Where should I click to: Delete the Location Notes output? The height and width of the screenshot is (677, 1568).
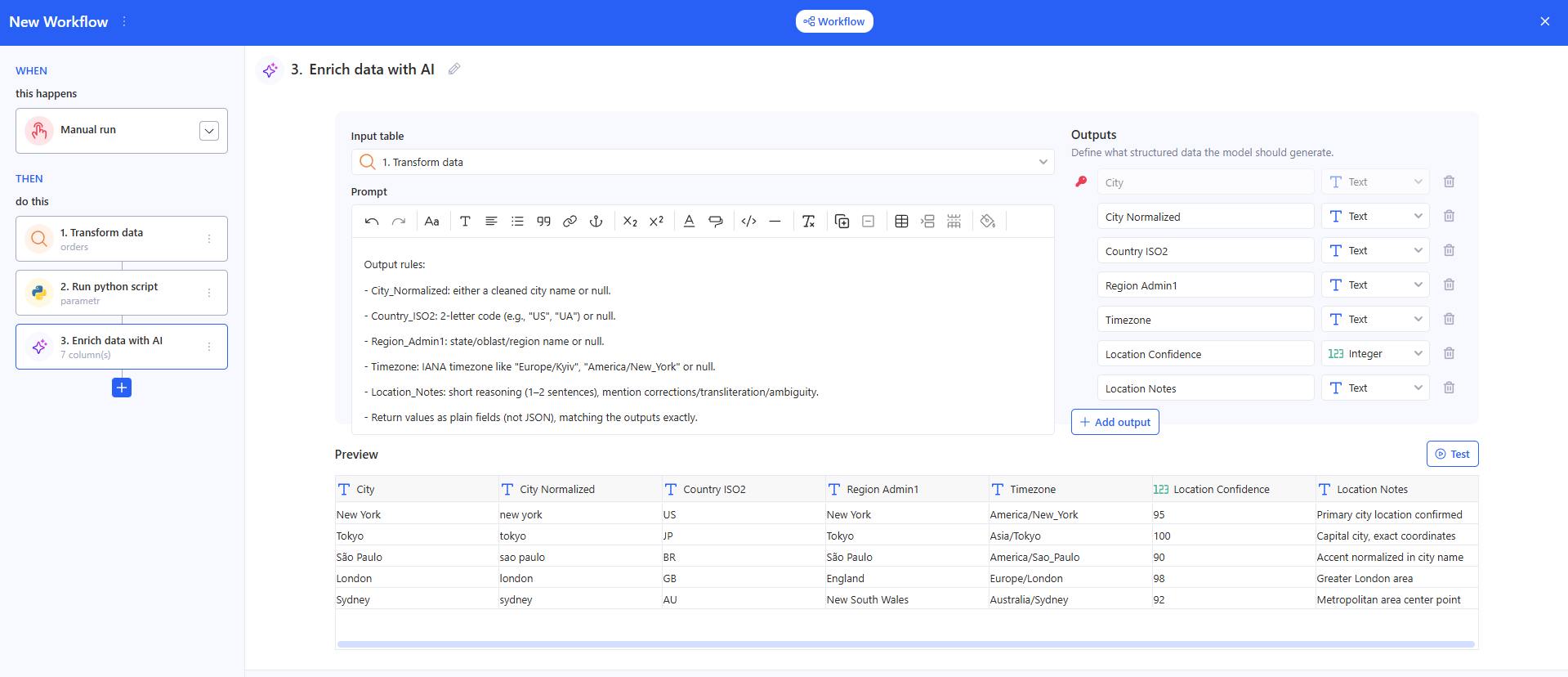click(1449, 388)
